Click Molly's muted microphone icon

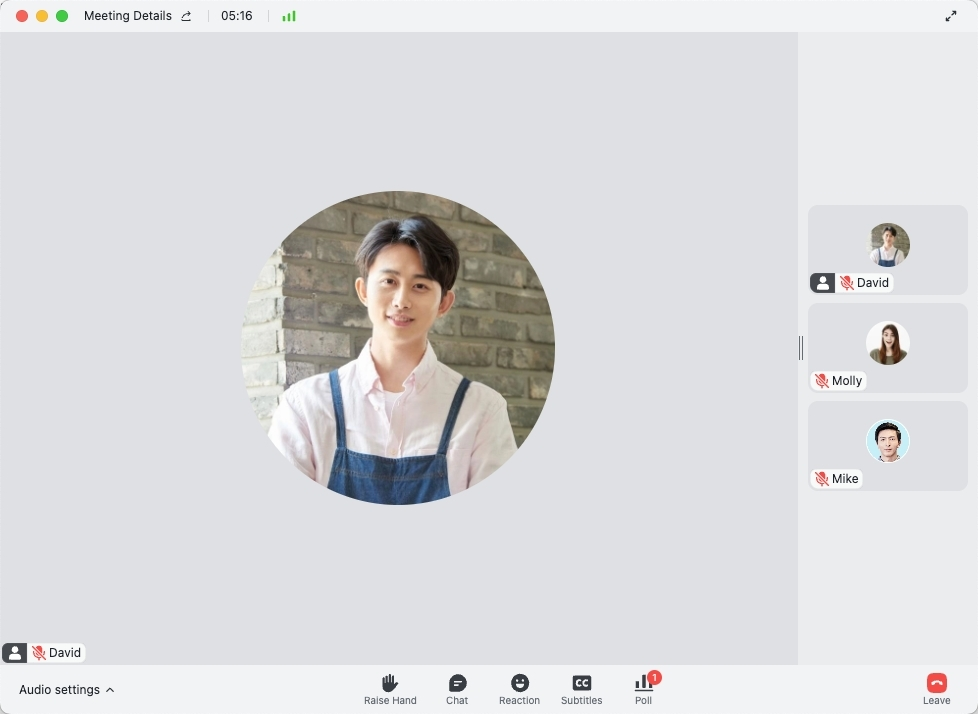[x=821, y=381]
